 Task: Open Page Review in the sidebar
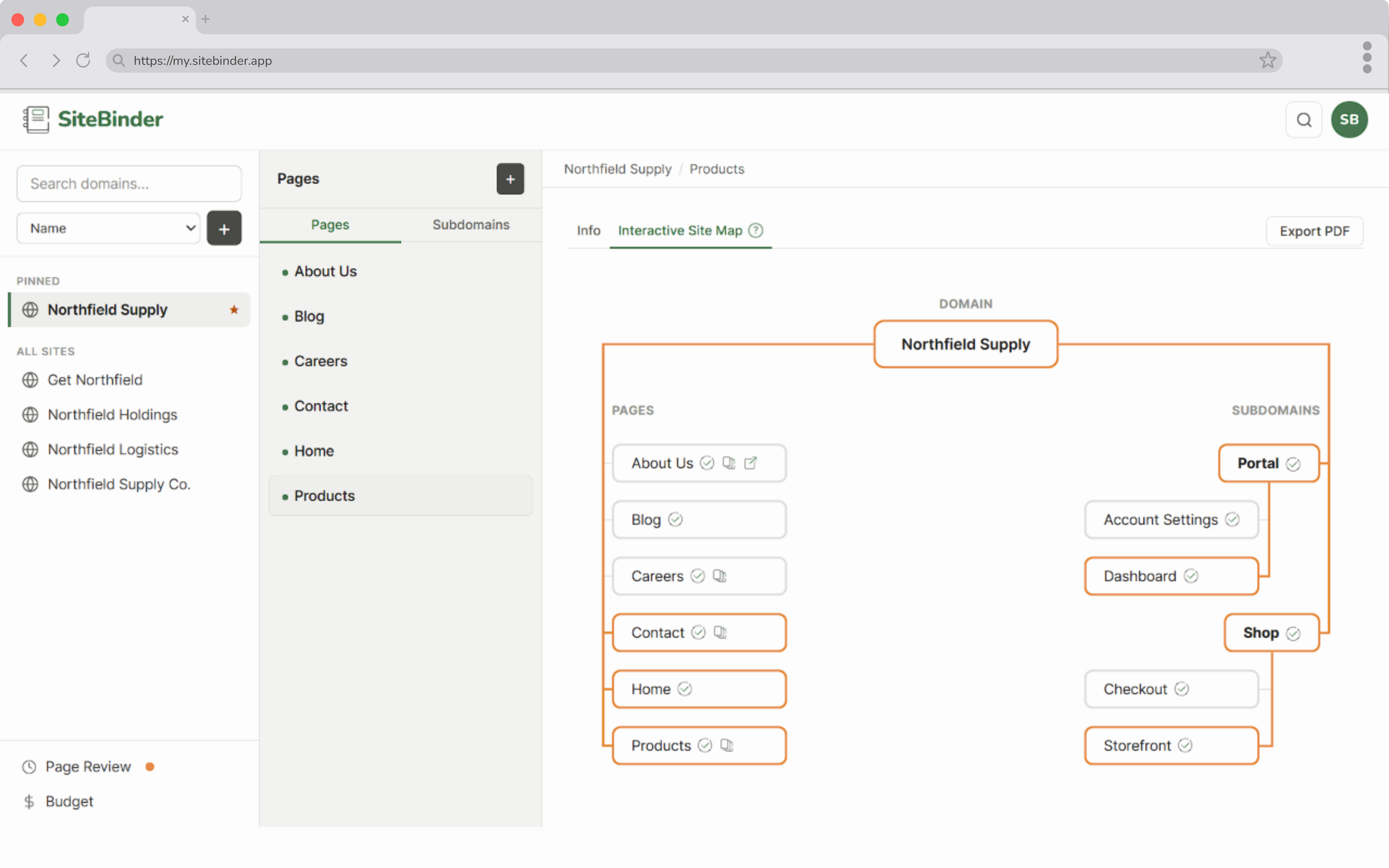tap(88, 767)
